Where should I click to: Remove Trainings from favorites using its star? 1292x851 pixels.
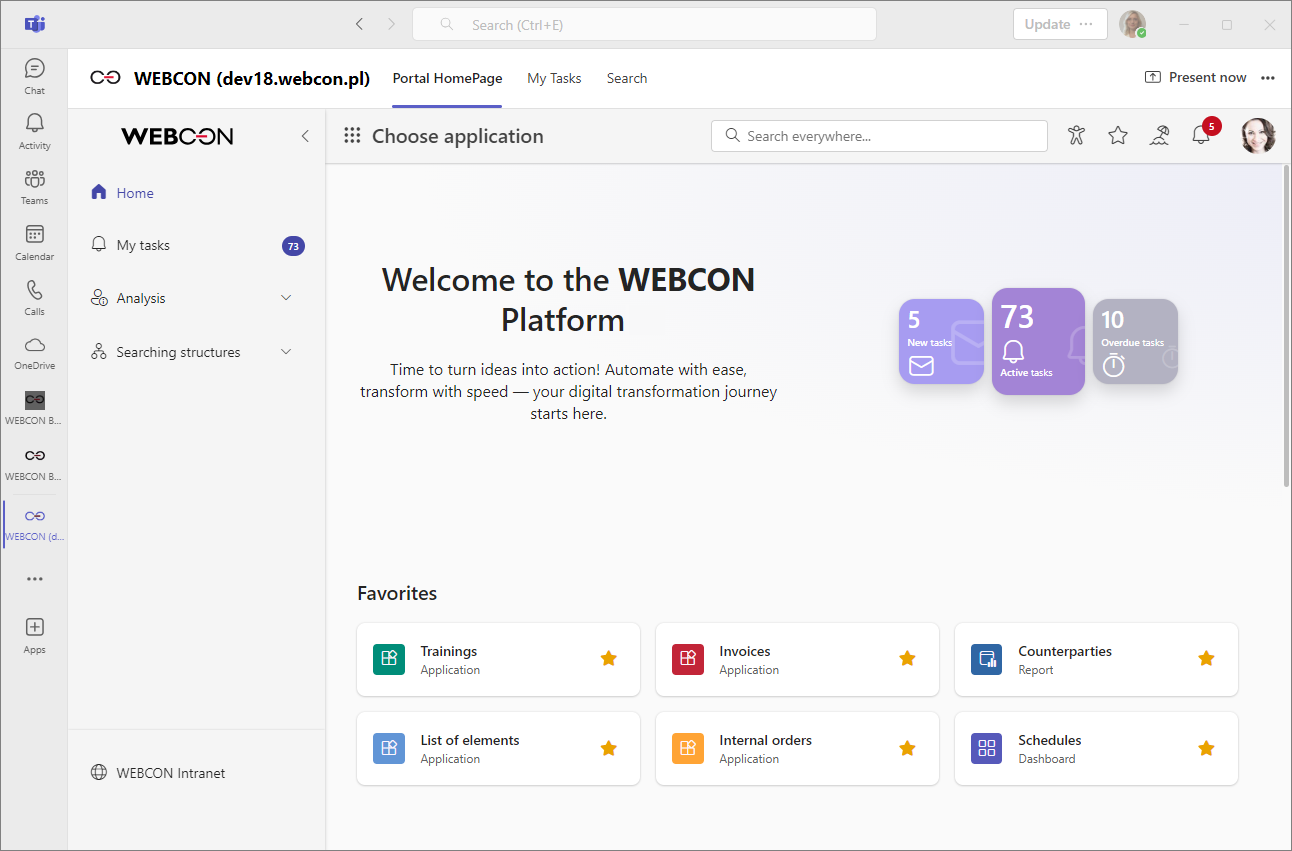coord(609,658)
